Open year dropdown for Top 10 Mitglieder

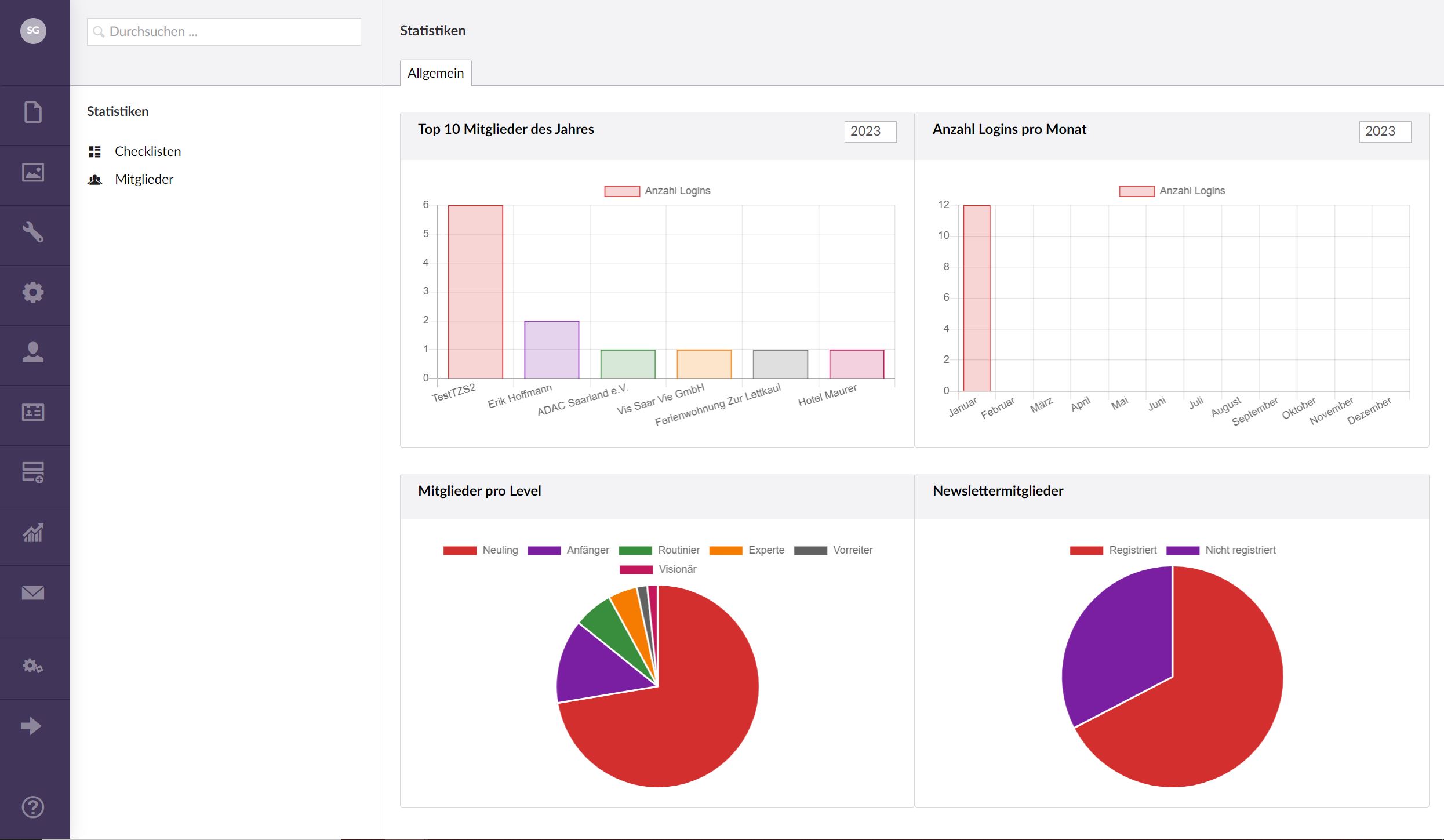(870, 131)
